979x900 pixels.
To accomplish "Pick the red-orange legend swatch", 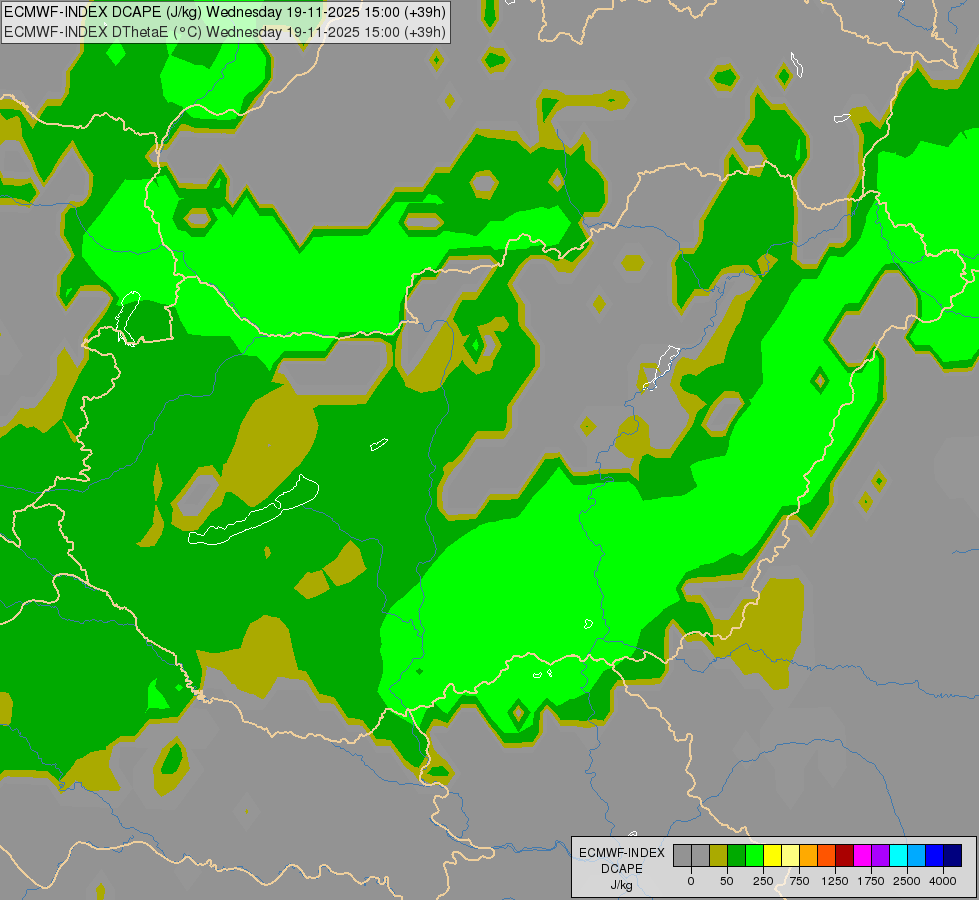I will (827, 855).
